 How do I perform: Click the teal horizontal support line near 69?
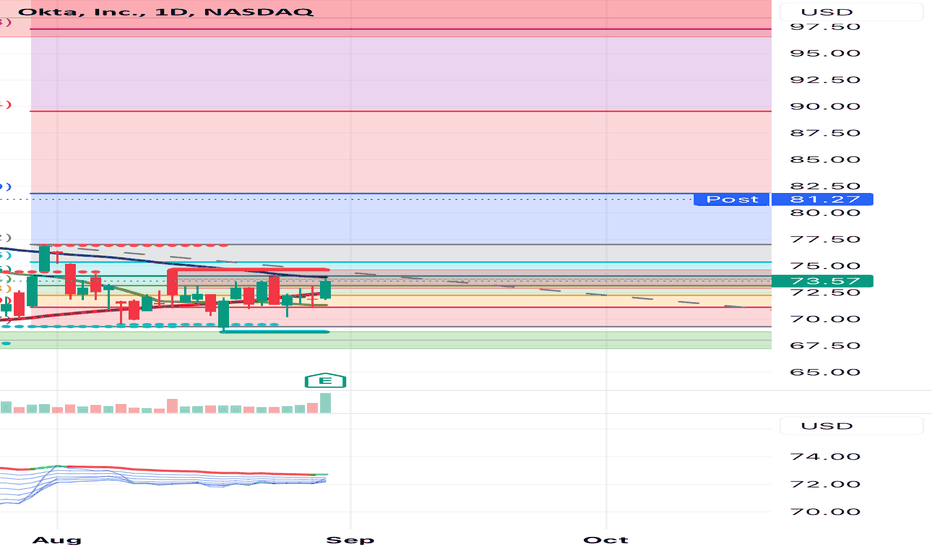pos(274,332)
